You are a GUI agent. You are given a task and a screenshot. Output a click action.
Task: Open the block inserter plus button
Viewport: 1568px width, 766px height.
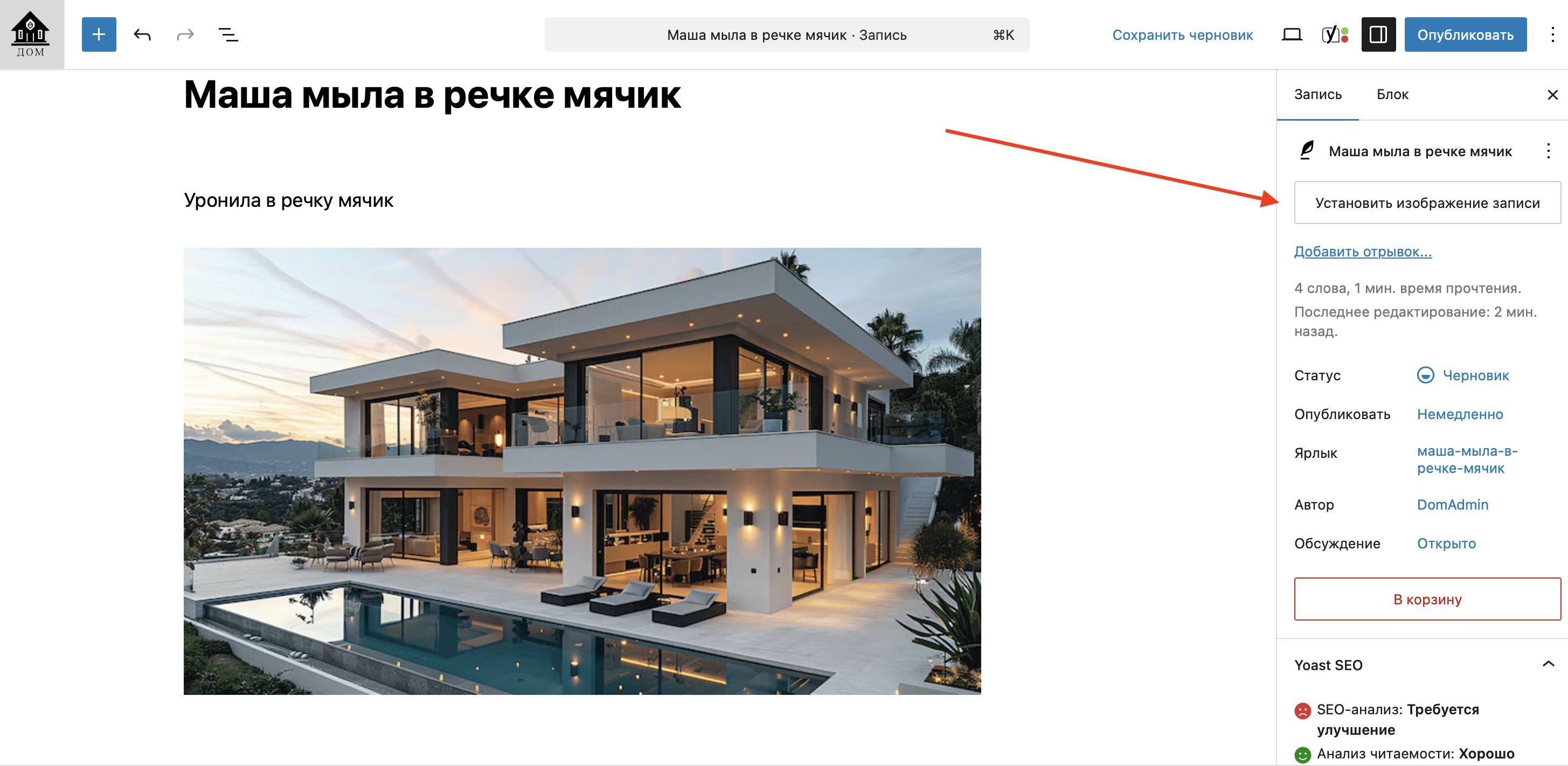[x=99, y=34]
